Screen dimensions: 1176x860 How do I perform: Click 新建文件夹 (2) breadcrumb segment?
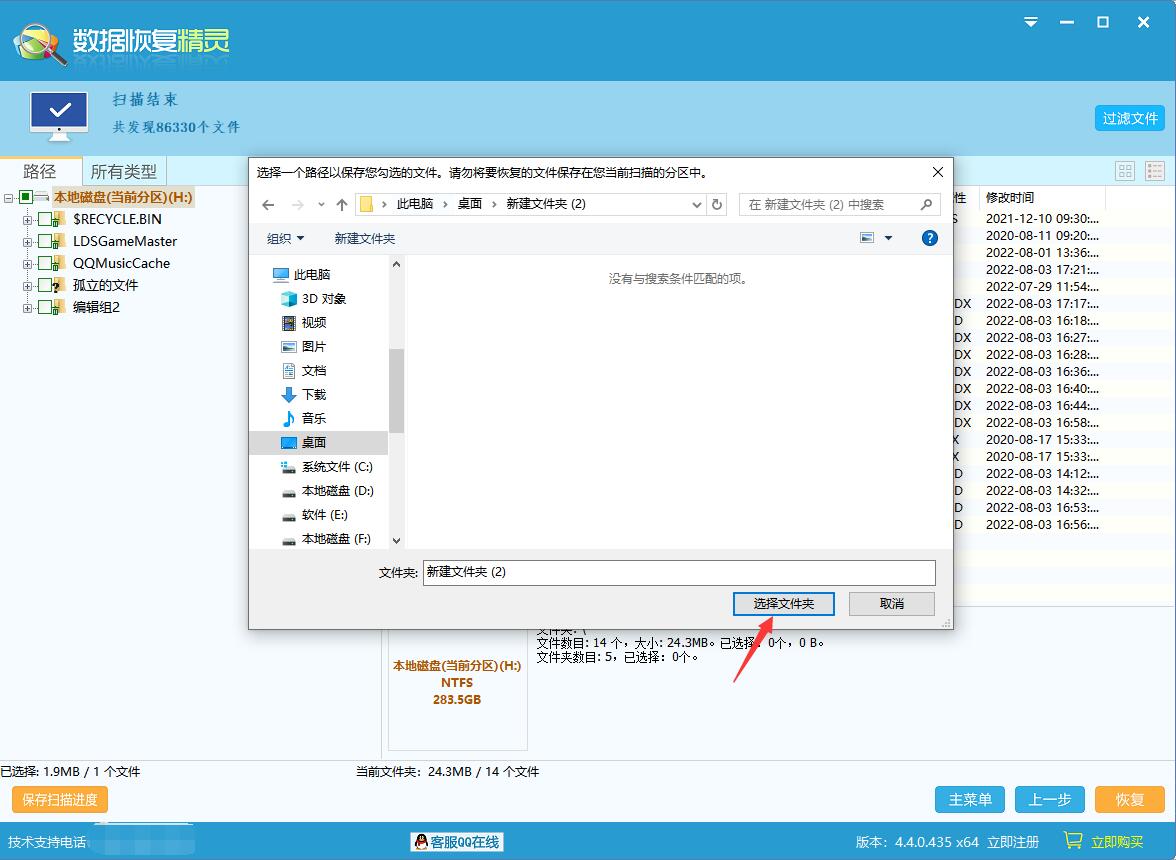pyautogui.click(x=546, y=204)
